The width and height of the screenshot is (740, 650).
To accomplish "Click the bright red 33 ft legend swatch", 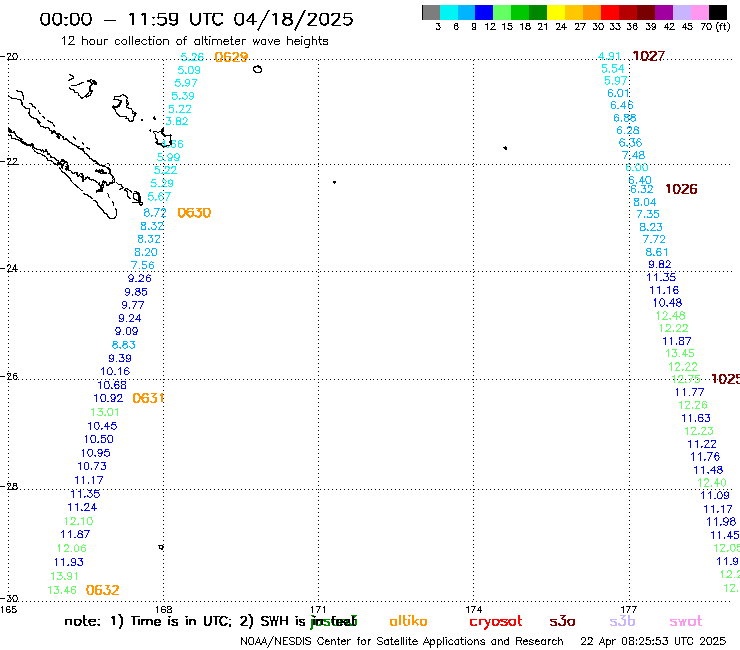I will click(609, 12).
